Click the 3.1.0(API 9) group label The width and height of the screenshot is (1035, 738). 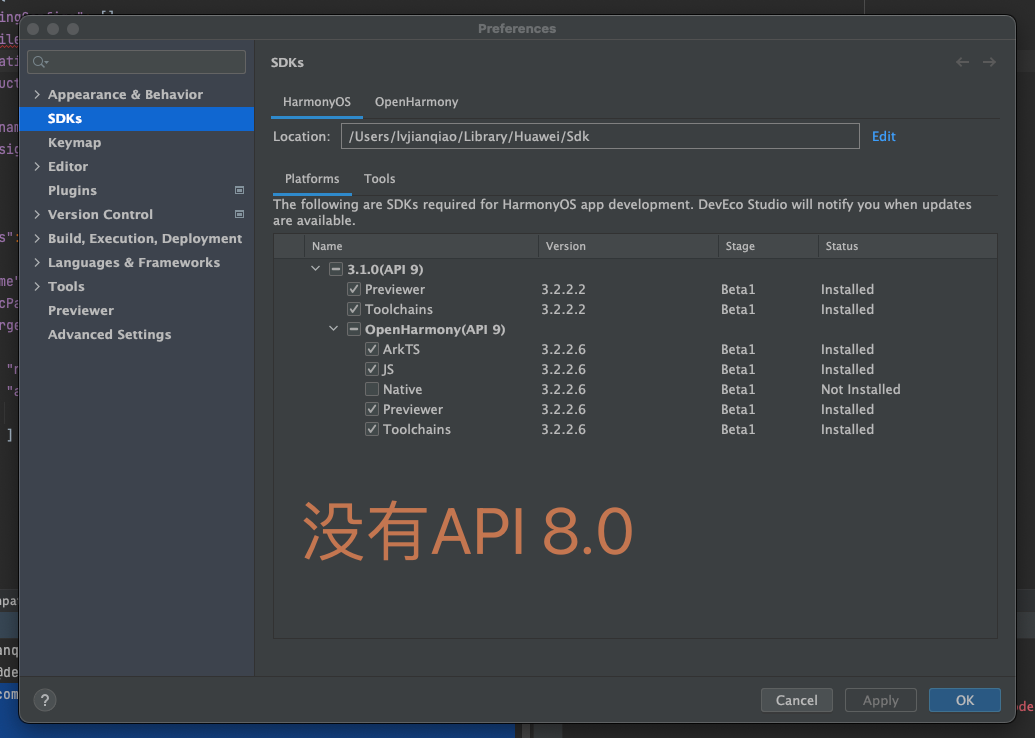point(385,269)
